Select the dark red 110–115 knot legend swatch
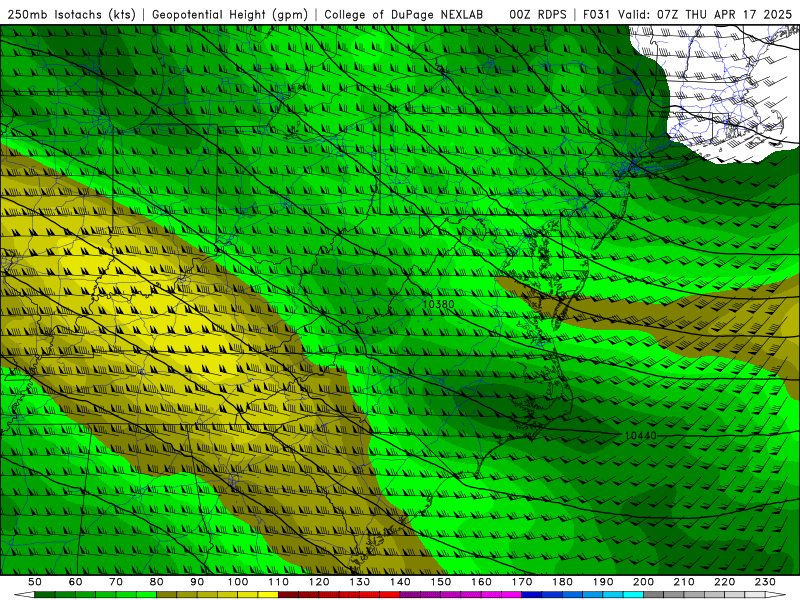This screenshot has height=600, width=800. [x=288, y=594]
